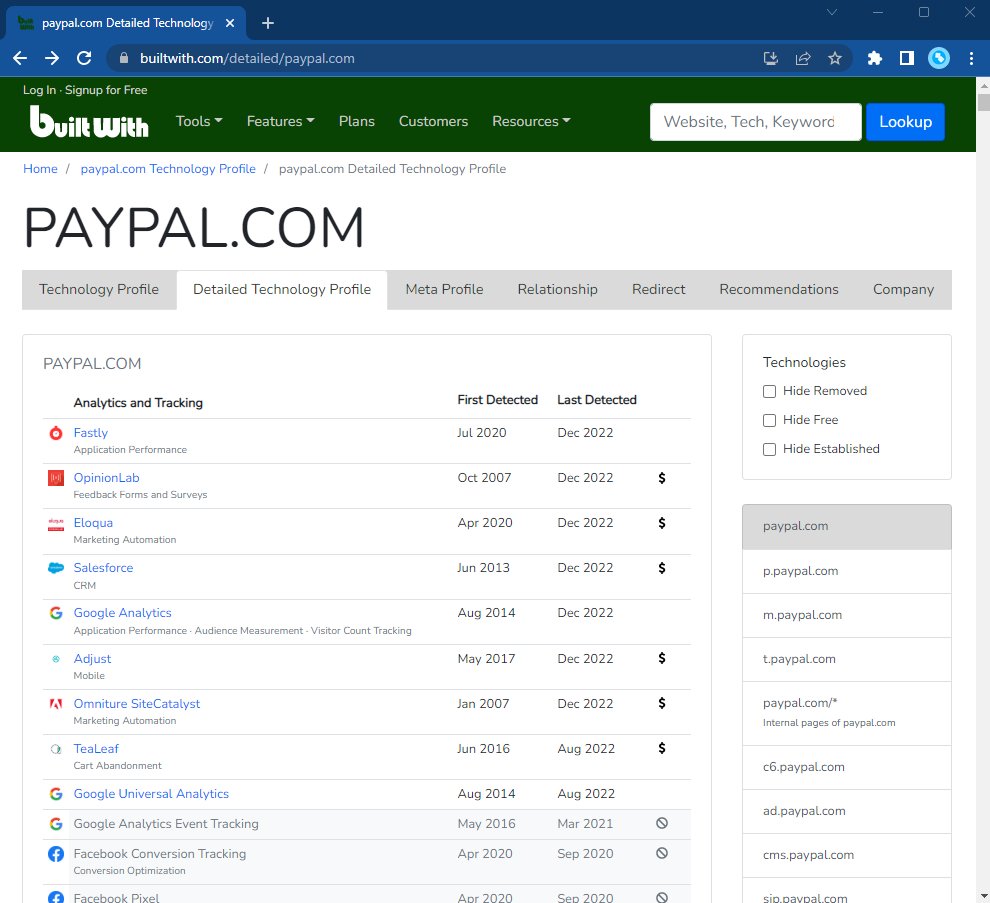990x903 pixels.
Task: Enable the Hide Free checkbox
Action: tap(769, 421)
